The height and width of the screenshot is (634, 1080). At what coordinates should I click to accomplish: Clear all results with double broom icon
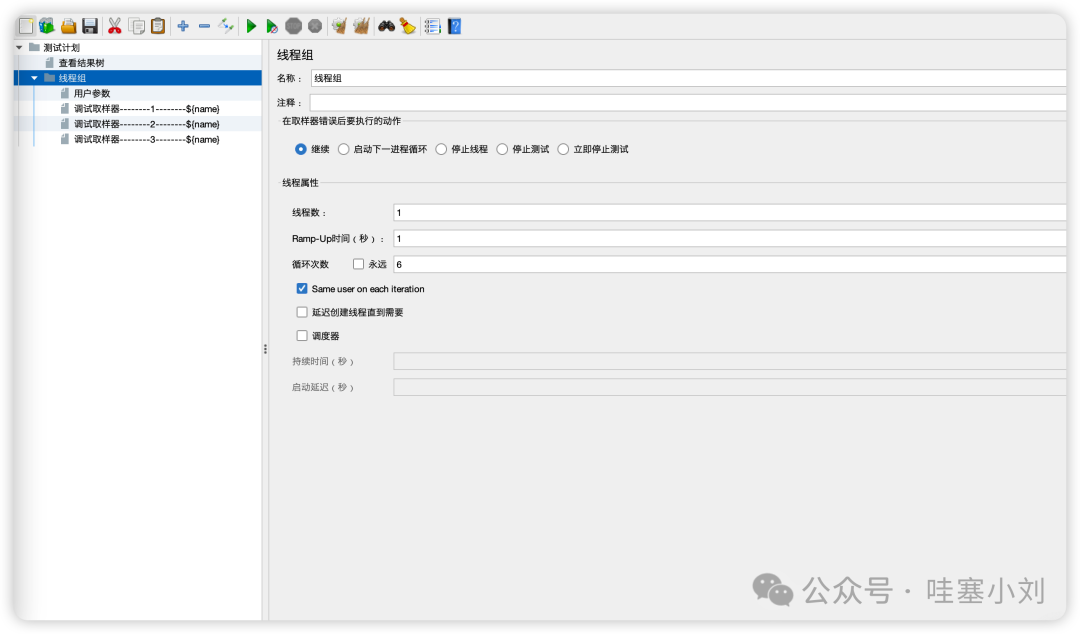coord(361,26)
